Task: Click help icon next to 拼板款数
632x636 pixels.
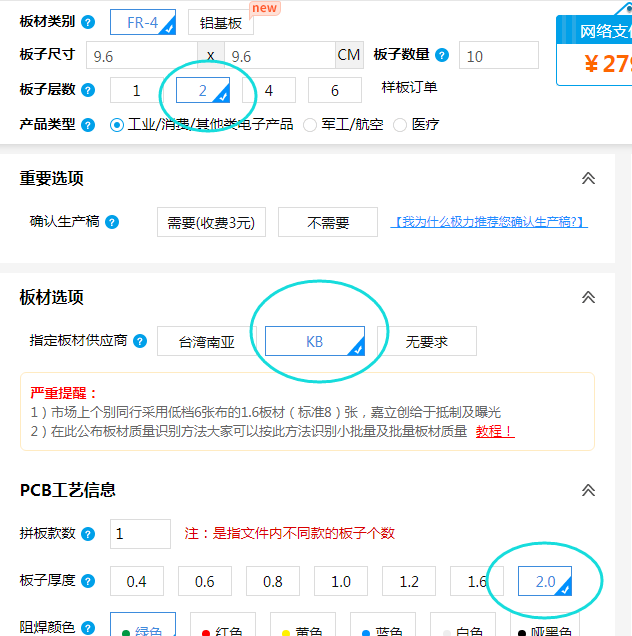Action: click(89, 534)
